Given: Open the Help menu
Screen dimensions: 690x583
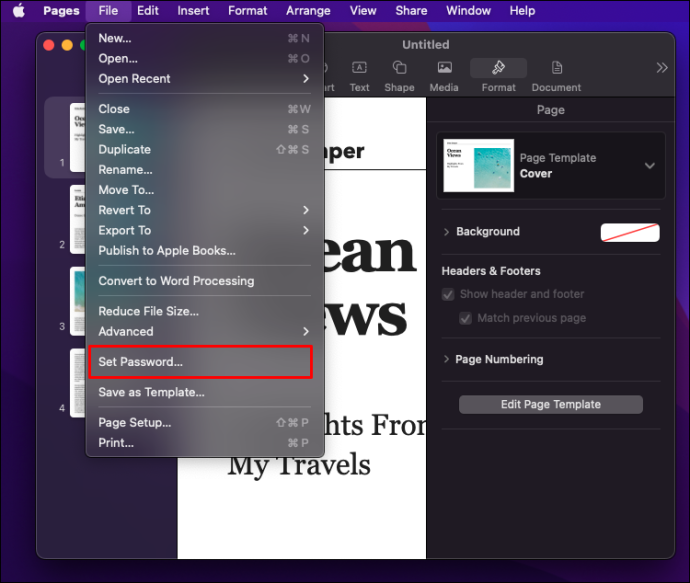Looking at the screenshot, I should [522, 11].
